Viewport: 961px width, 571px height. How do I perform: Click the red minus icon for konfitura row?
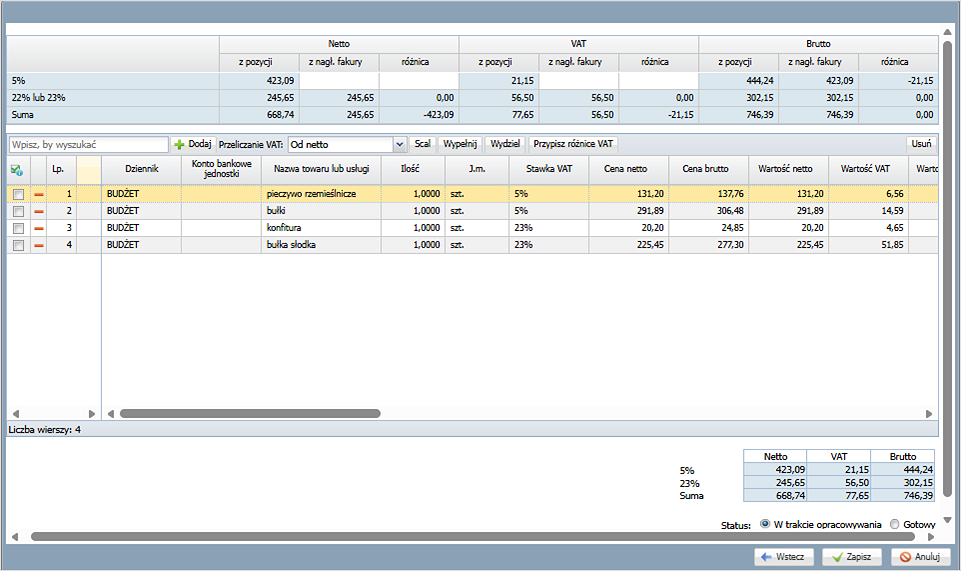tap(39, 227)
